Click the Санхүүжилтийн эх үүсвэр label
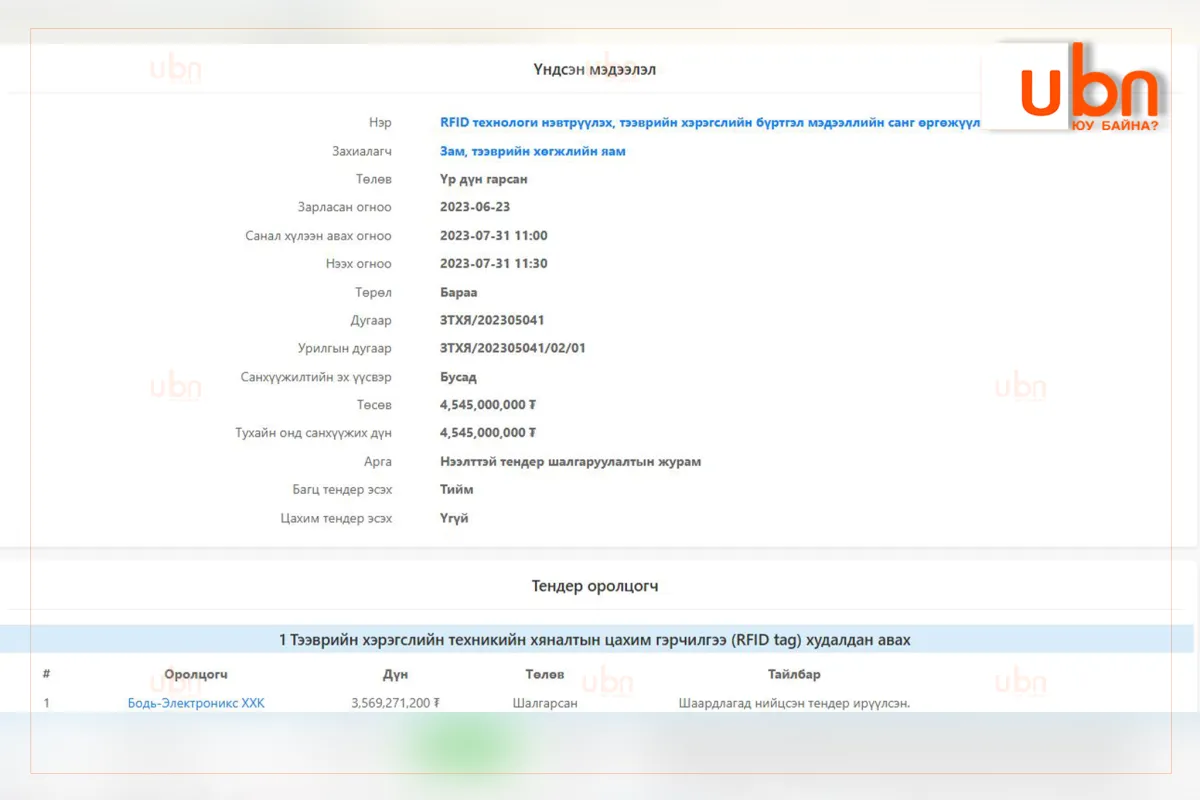1200x800 pixels. click(x=317, y=377)
